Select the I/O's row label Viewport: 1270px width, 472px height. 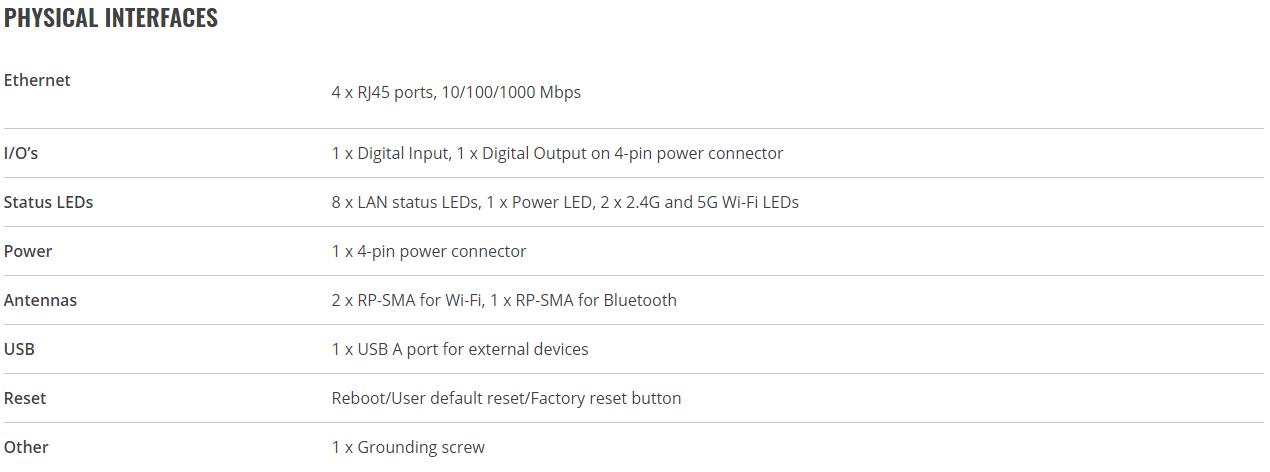point(21,153)
